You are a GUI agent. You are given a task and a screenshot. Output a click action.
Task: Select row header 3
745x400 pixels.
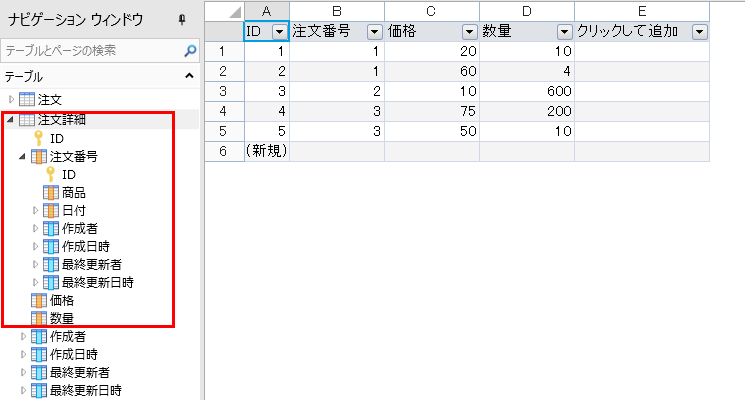tap(224, 91)
